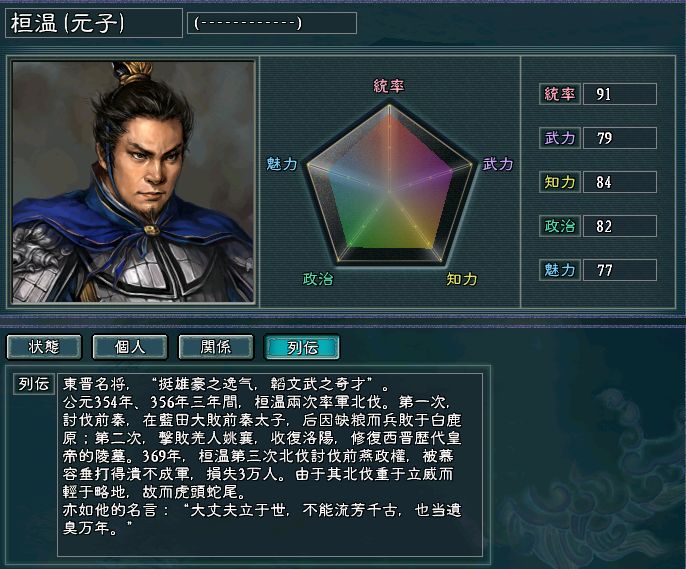Click the 武力 stat label button

pos(560,138)
